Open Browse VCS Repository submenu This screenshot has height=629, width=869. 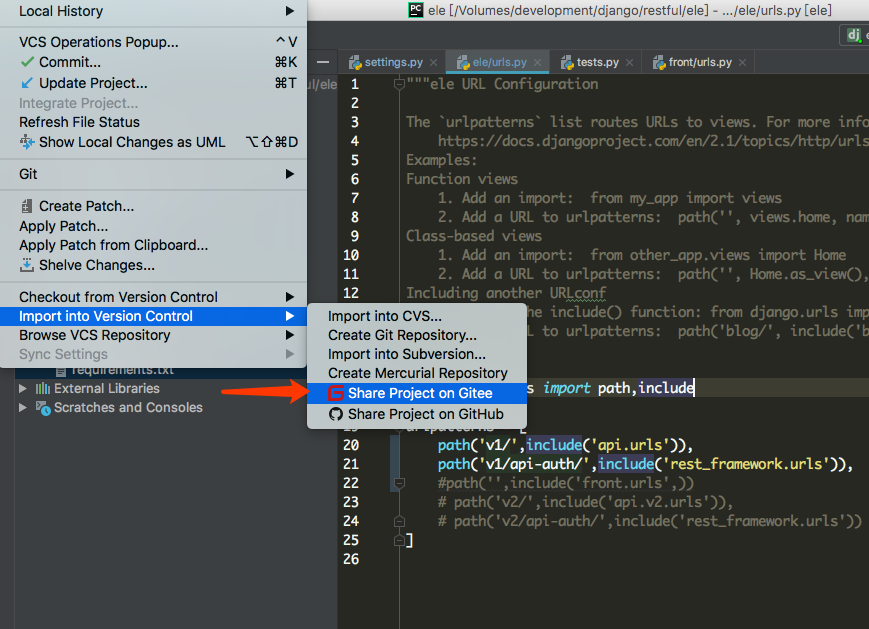154,335
